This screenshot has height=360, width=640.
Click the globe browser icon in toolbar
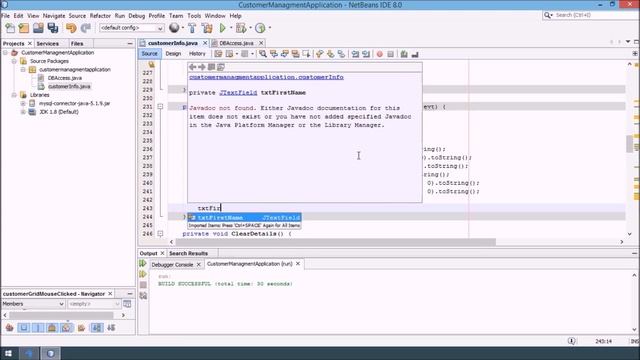(x=174, y=28)
